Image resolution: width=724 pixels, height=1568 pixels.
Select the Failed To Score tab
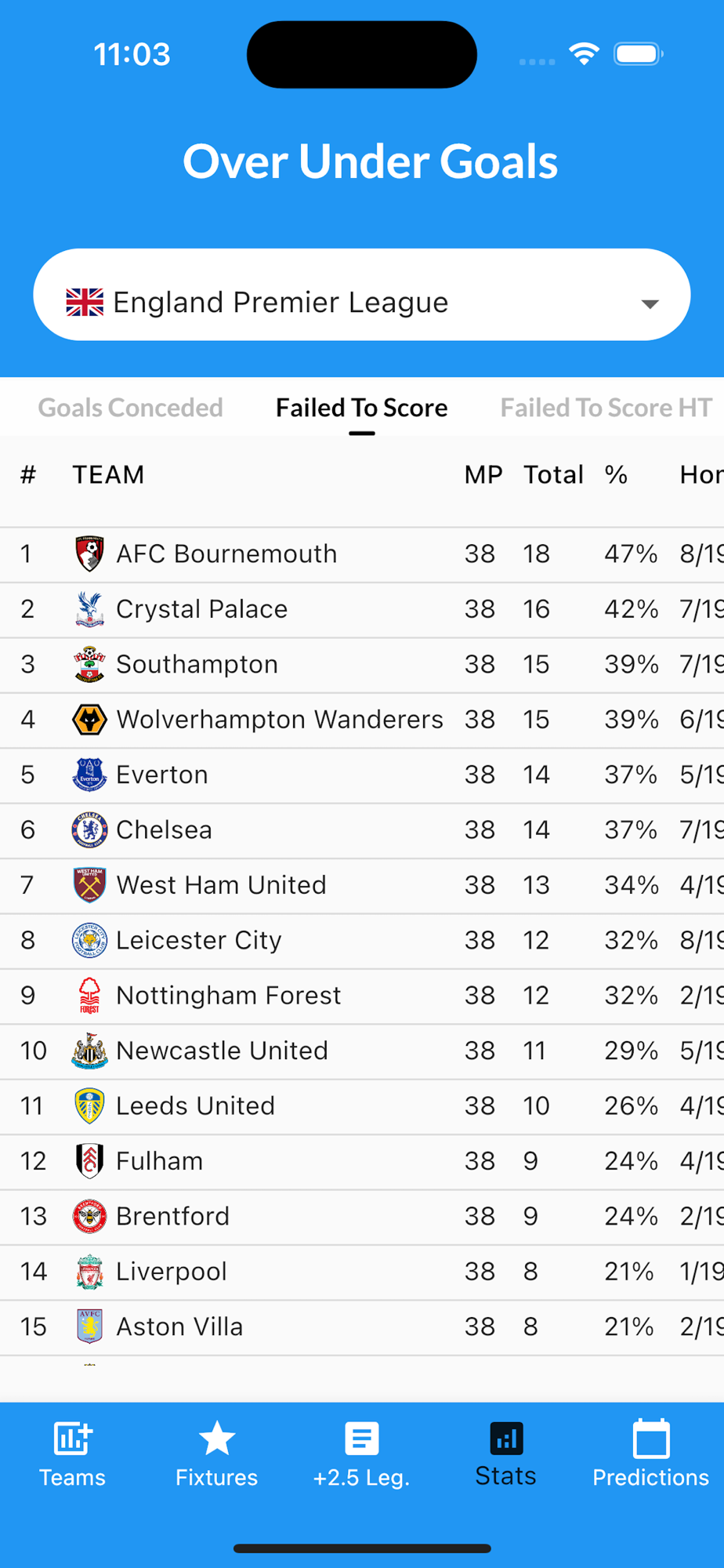tap(361, 408)
